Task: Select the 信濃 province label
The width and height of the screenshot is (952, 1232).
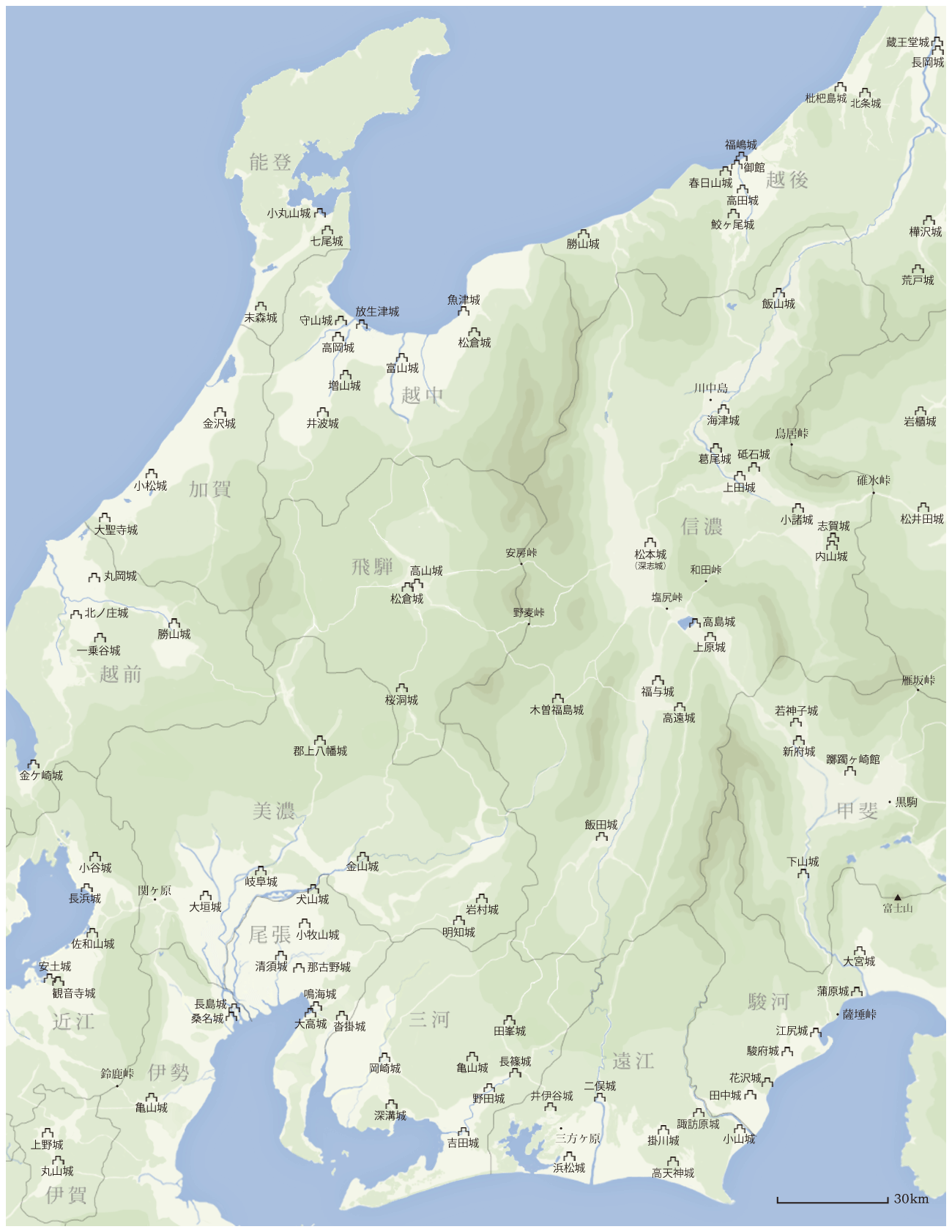Action: coord(702,527)
